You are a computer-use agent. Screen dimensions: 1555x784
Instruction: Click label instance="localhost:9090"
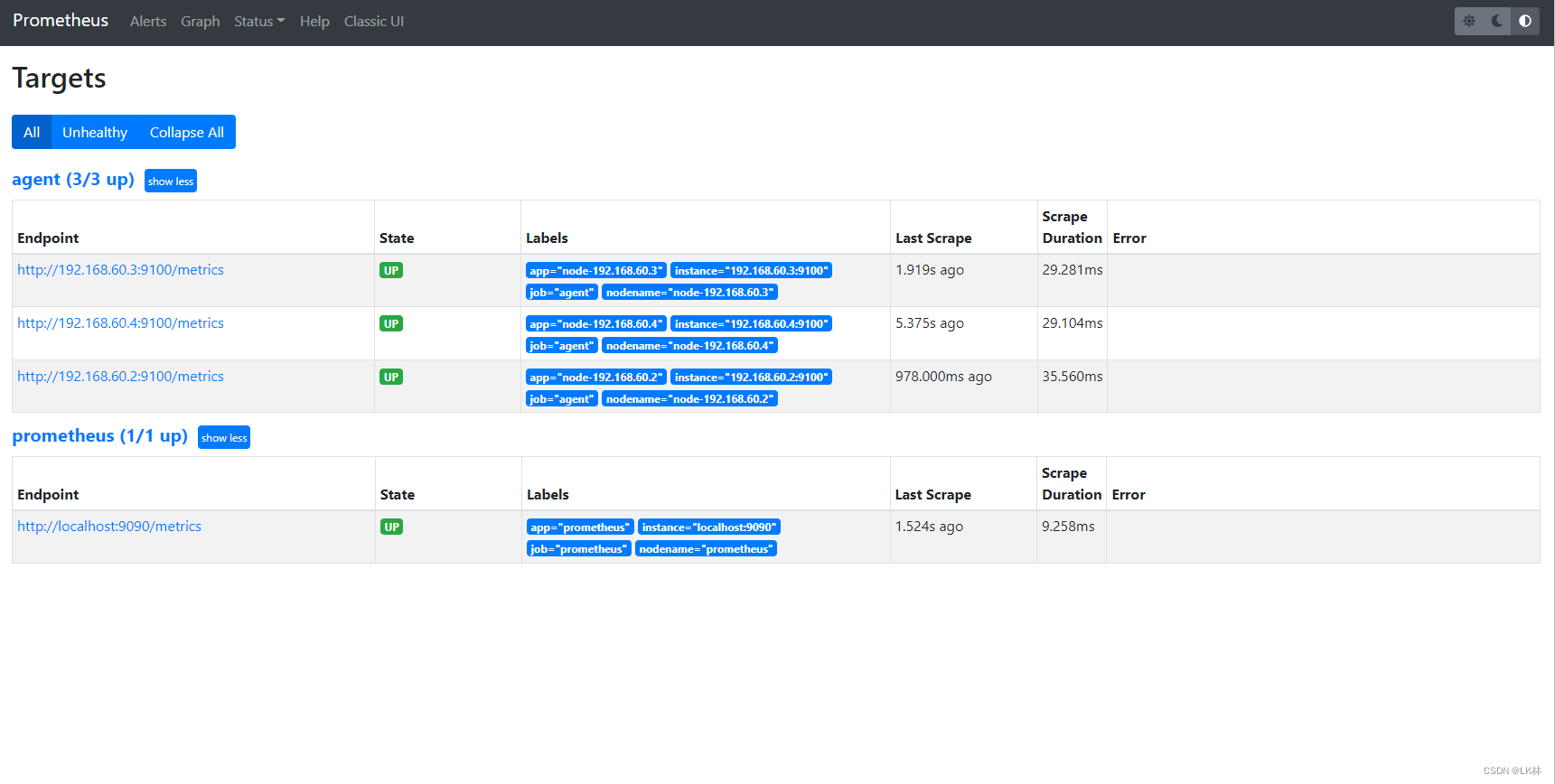(x=709, y=527)
